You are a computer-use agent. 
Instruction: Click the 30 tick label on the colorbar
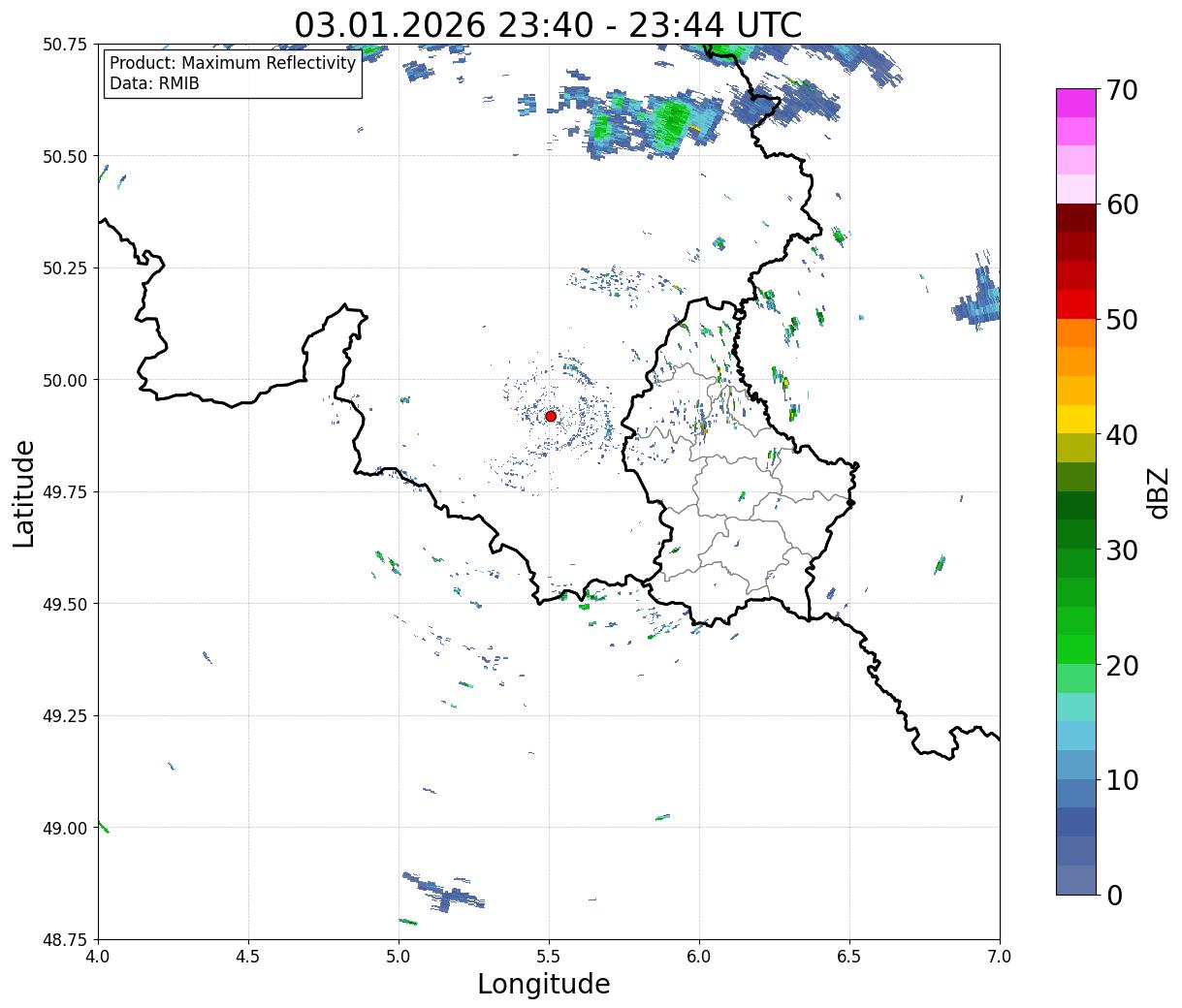pyautogui.click(x=1121, y=551)
